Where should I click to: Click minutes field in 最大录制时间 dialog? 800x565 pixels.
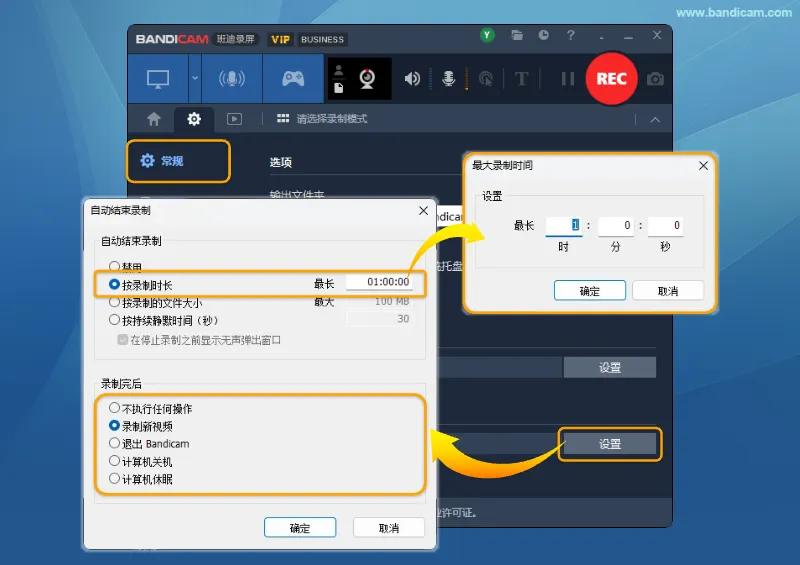pyautogui.click(x=616, y=226)
